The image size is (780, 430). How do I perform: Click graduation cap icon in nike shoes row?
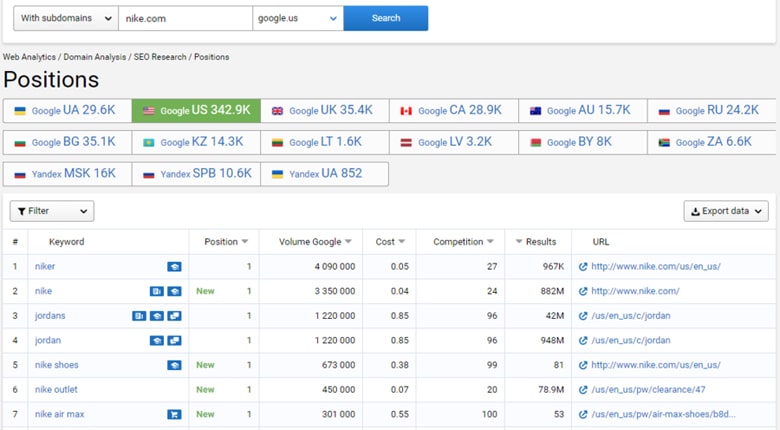(174, 365)
